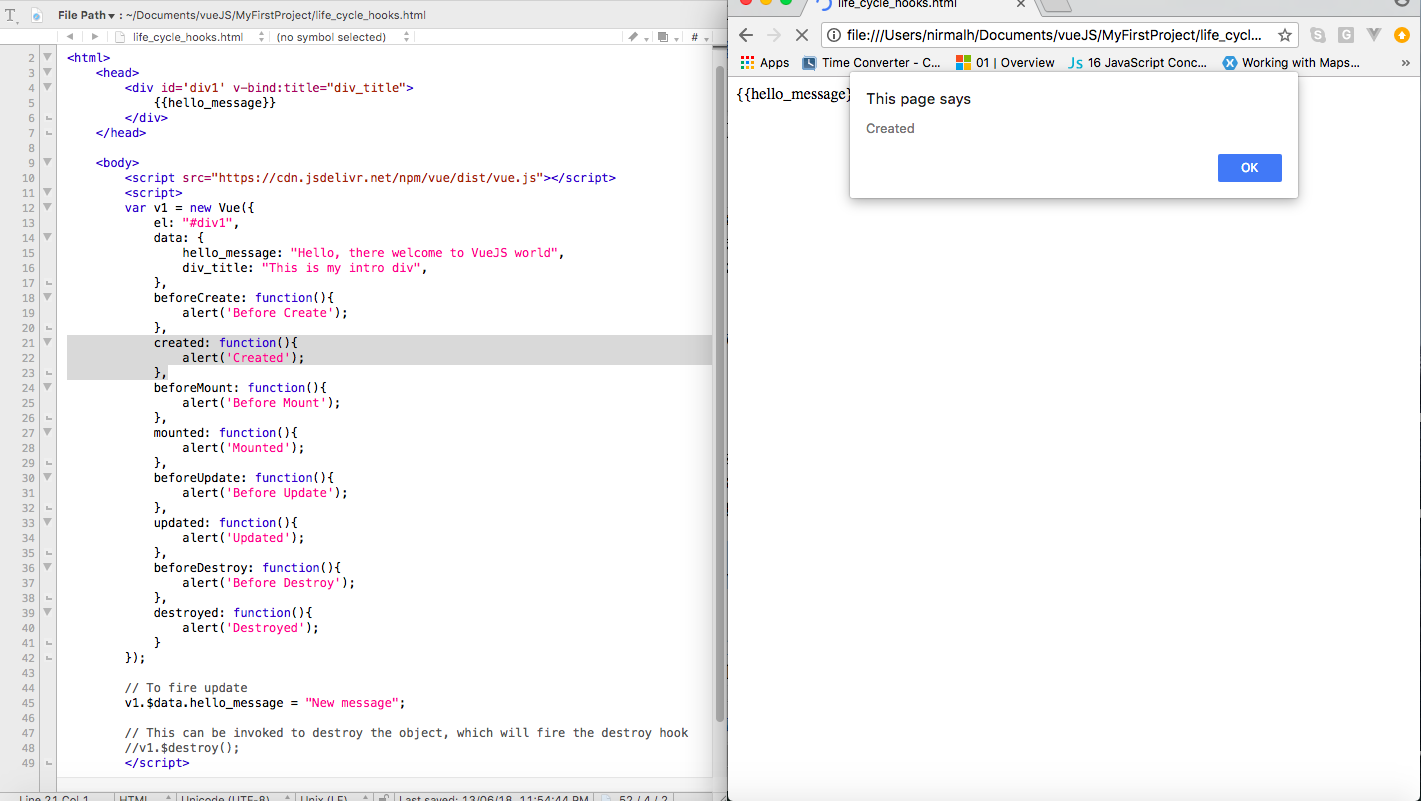Open the Unix (LF) line endings popup

(332, 798)
